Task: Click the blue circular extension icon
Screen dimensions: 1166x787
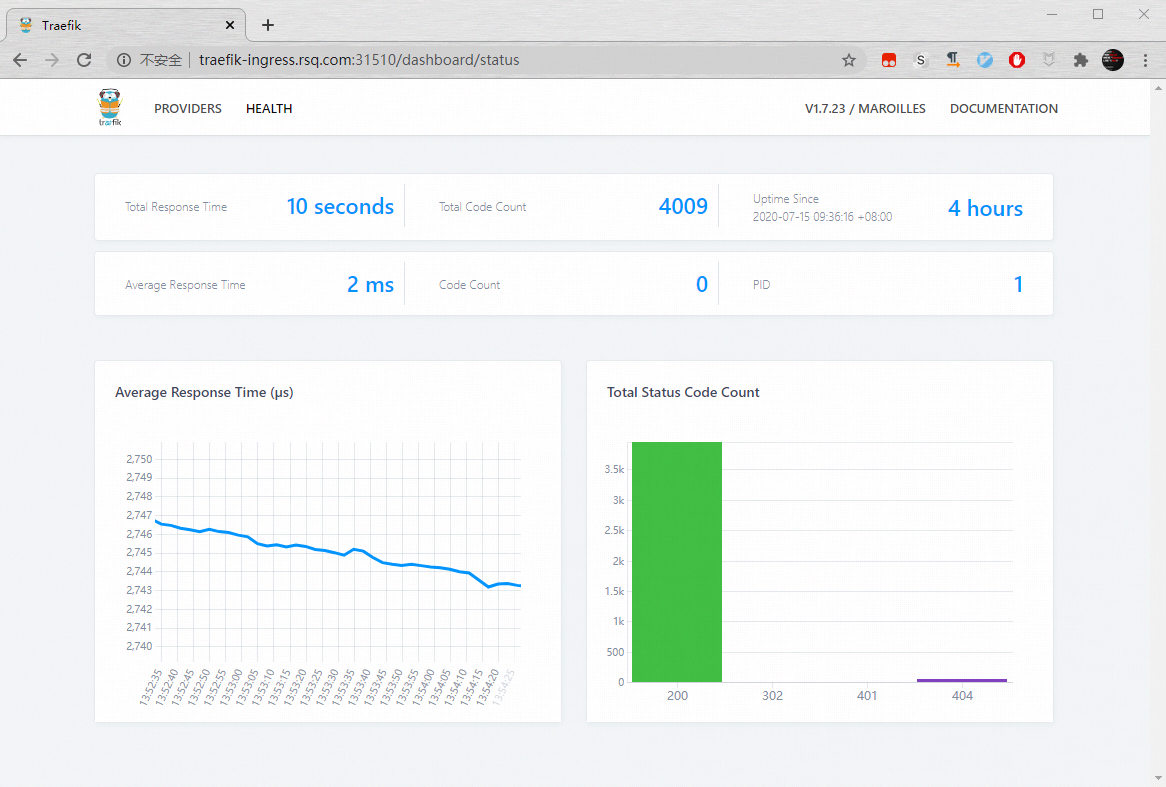Action: (x=985, y=60)
